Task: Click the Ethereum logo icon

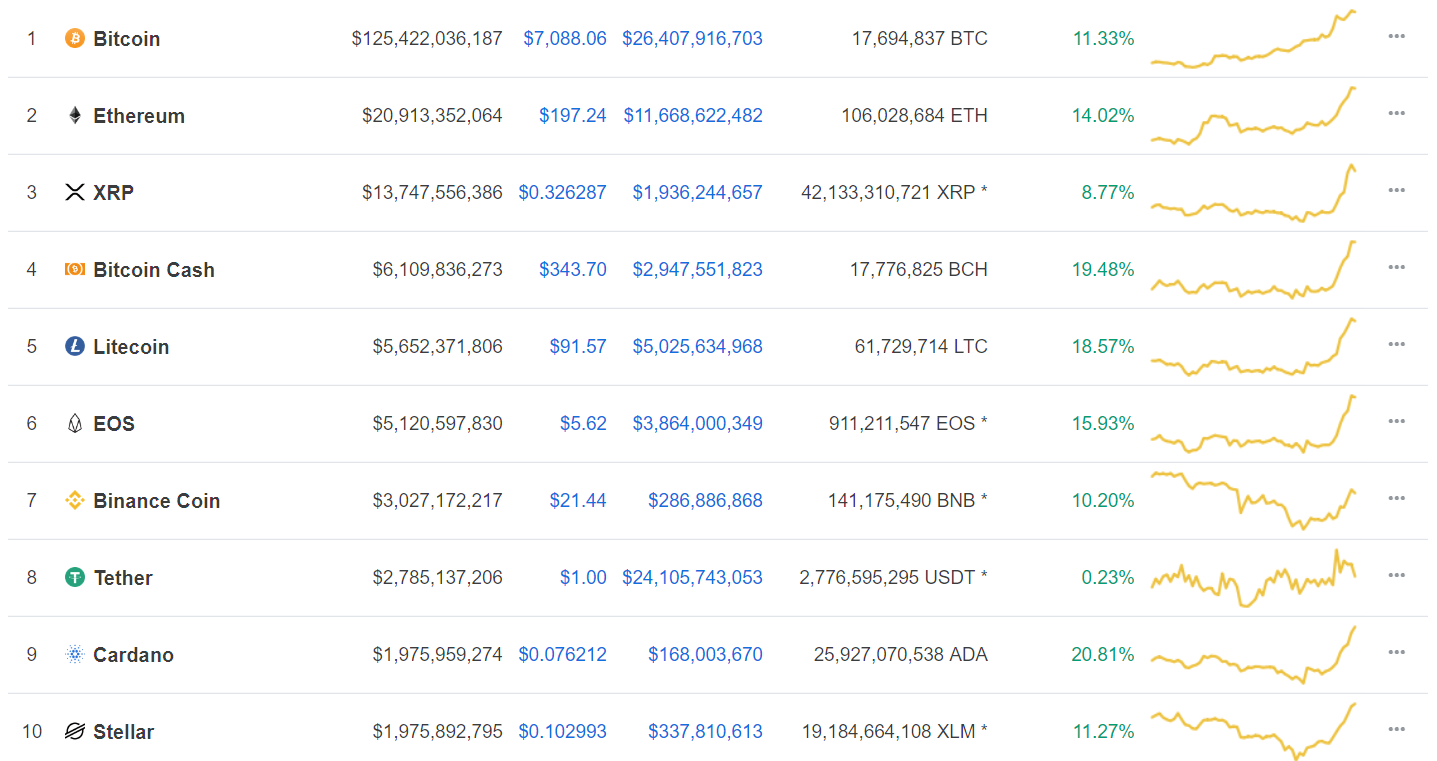Action: coord(73,115)
